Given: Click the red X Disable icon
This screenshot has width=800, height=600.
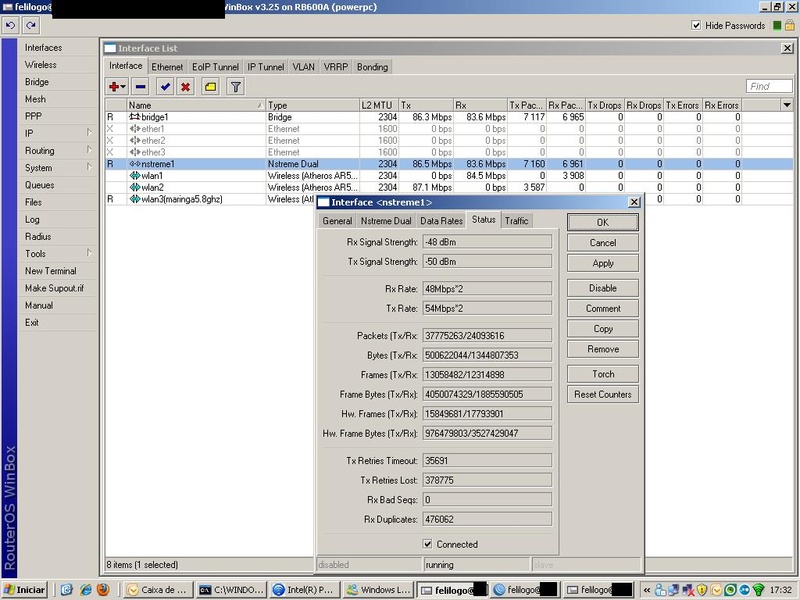Looking at the screenshot, I should [x=185, y=87].
